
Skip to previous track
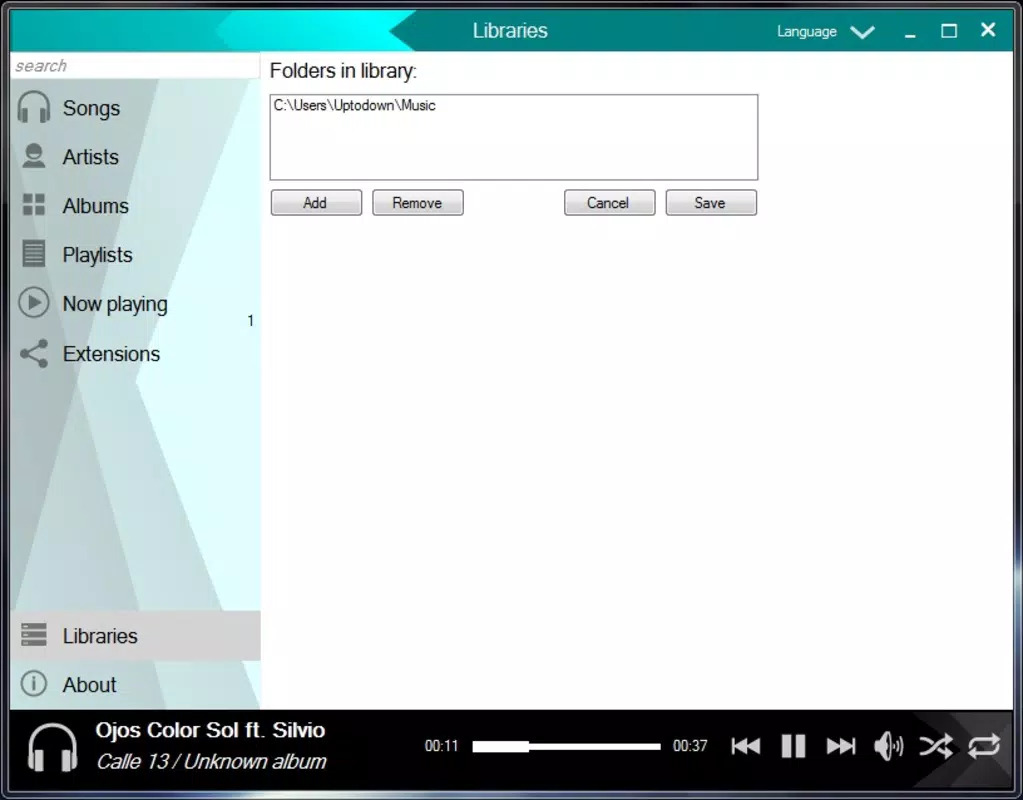pyautogui.click(x=746, y=746)
